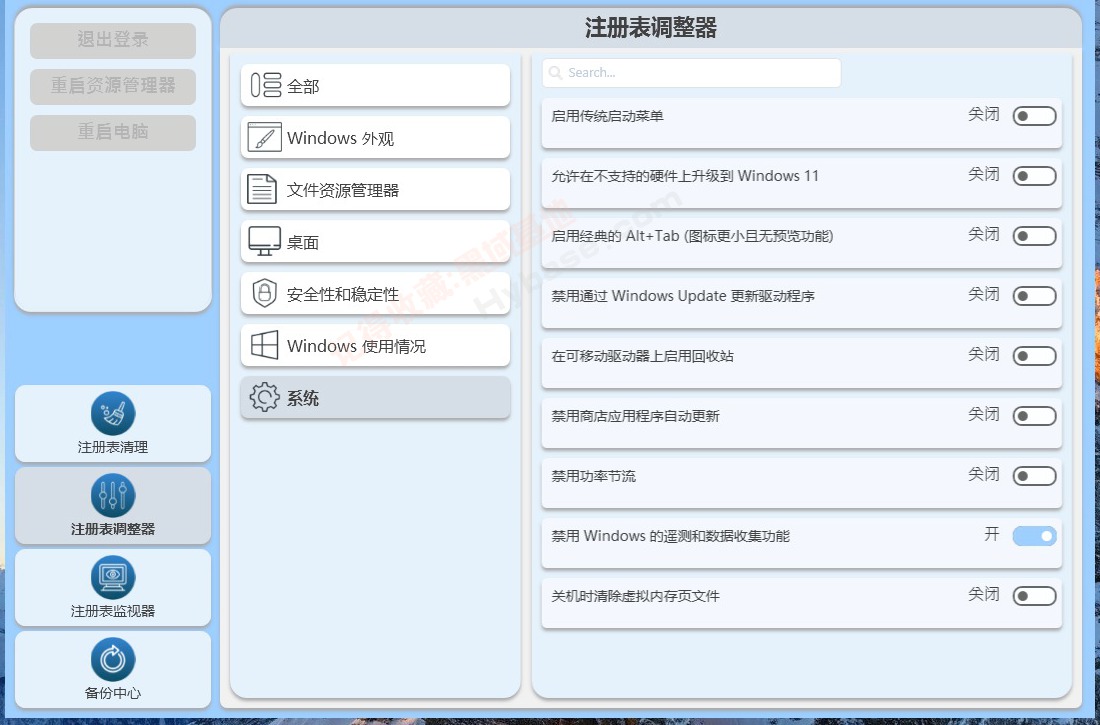Screen dimensions: 1100x725
Task: Click the 重启电脑 button
Action: click(x=112, y=132)
